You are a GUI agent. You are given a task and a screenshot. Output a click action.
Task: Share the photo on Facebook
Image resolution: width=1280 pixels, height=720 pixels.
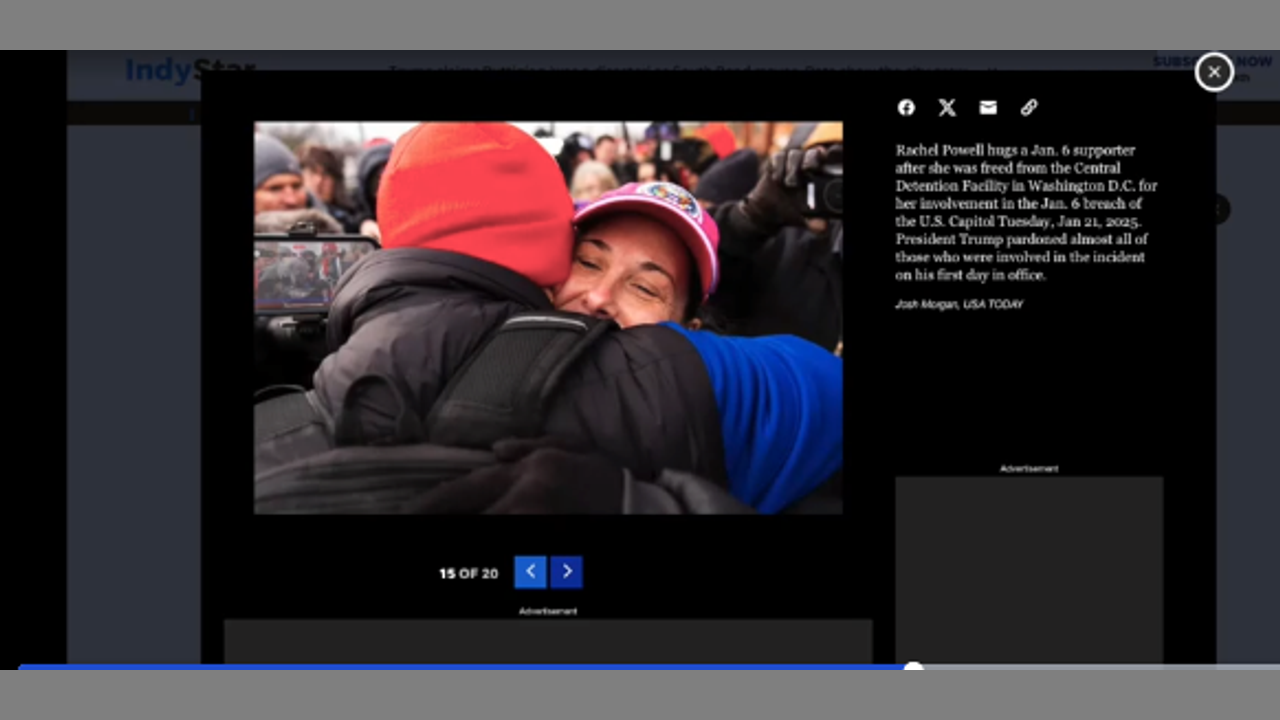[906, 108]
